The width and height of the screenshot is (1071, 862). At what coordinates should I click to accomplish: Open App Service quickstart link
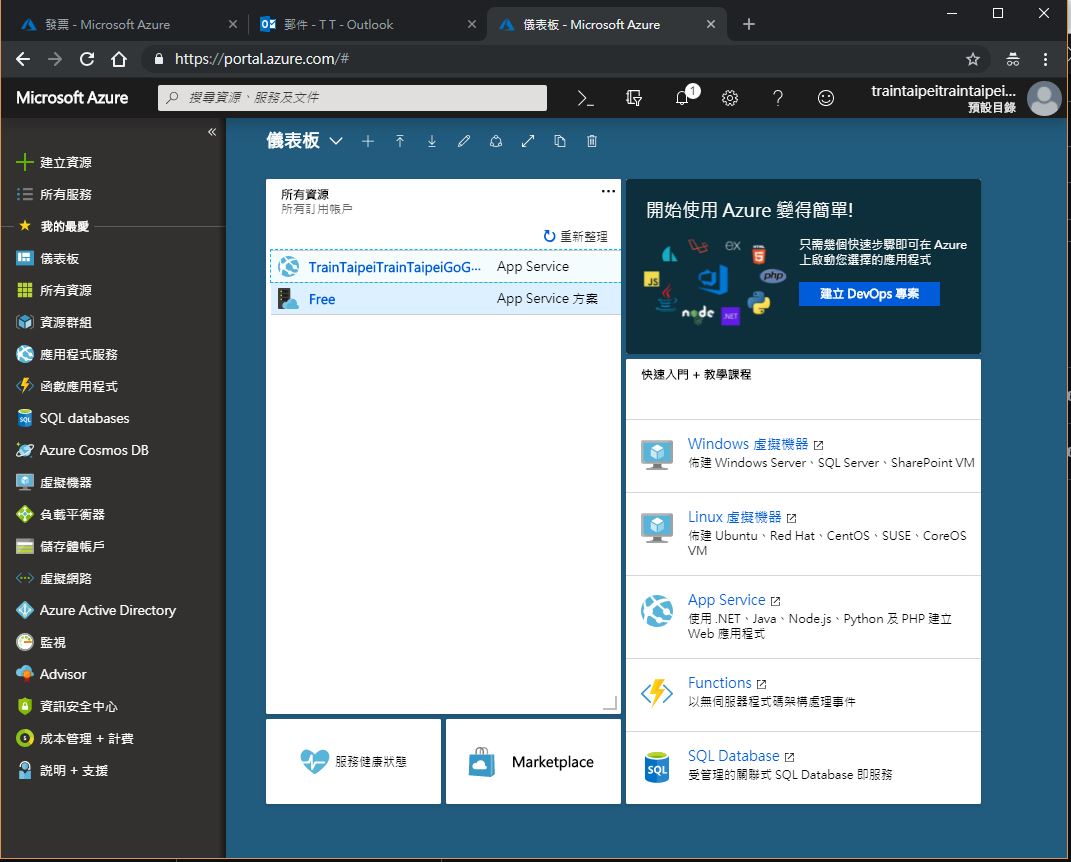(726, 600)
